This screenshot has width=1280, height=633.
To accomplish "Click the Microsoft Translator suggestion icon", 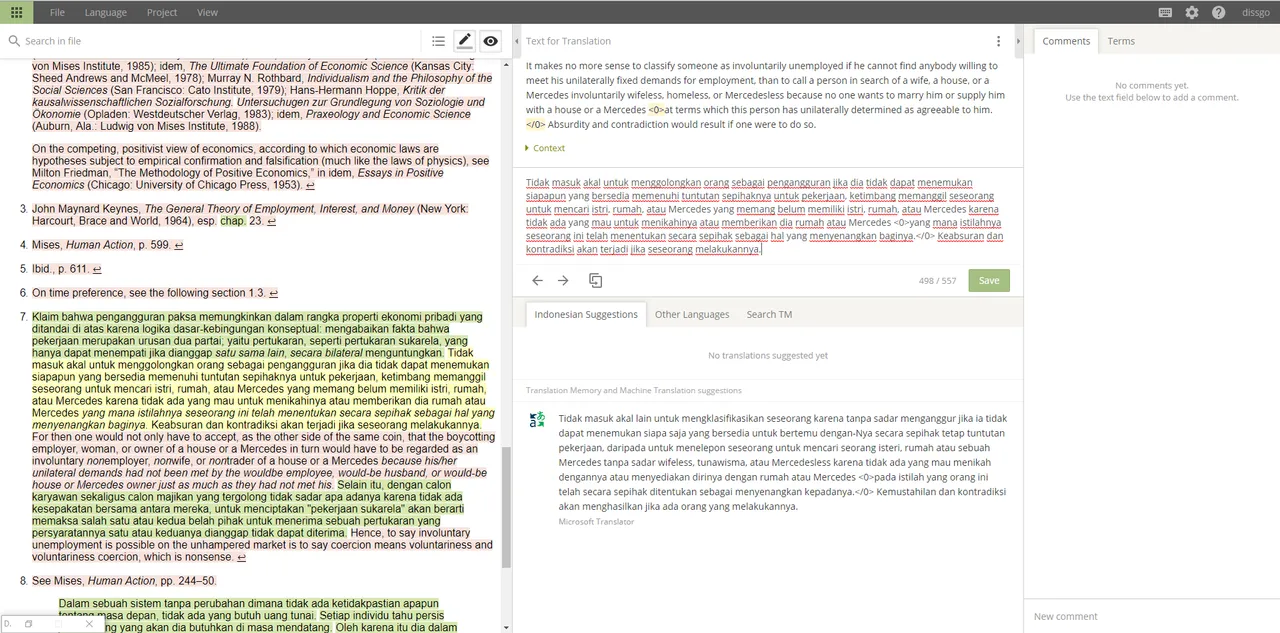I will point(537,420).
